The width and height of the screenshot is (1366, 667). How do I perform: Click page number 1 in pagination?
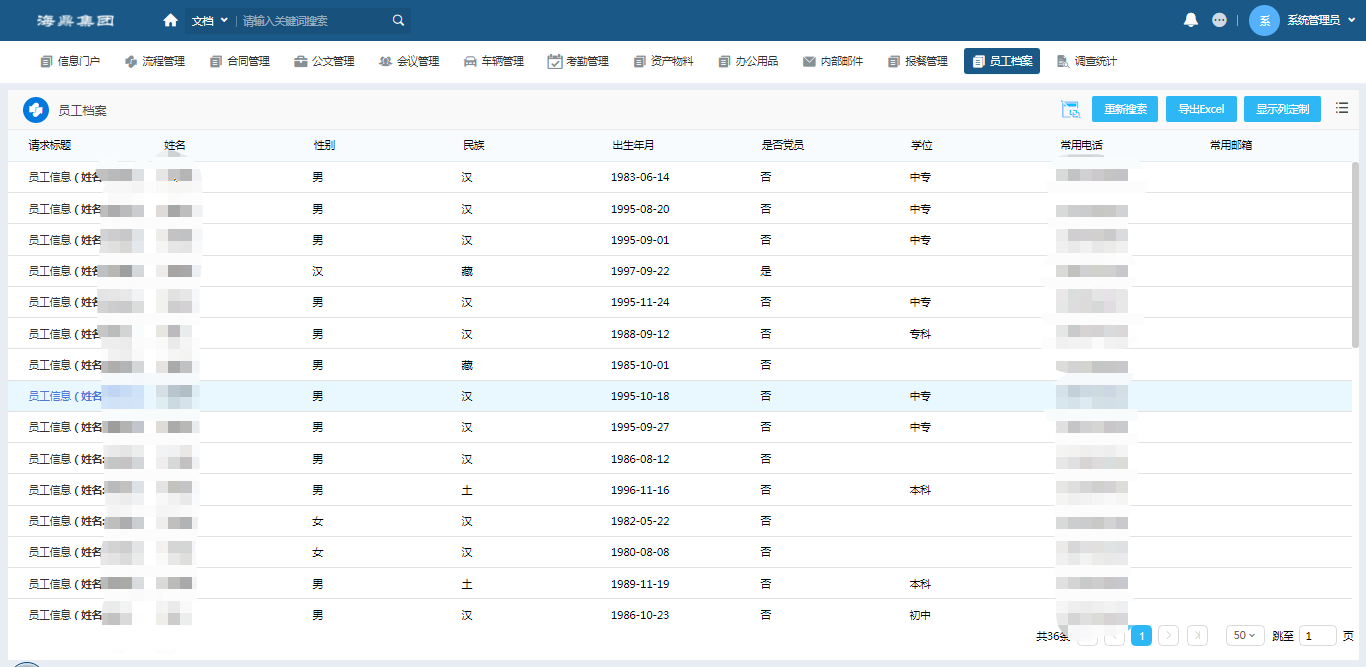click(x=1141, y=635)
